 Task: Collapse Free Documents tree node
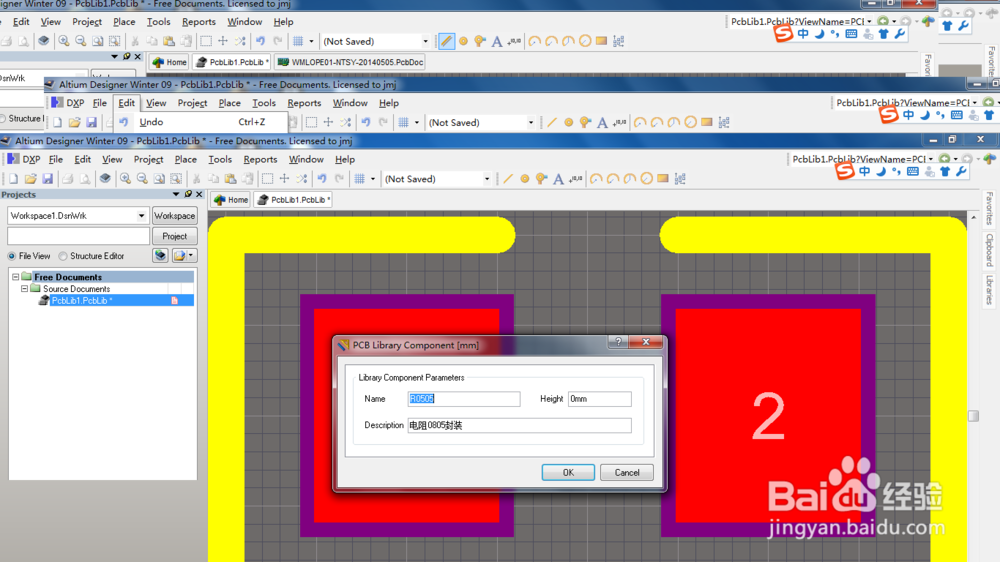coord(16,277)
